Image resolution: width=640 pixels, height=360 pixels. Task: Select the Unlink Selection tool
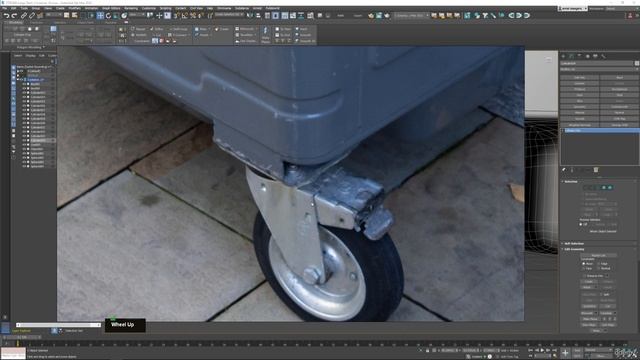pyautogui.click(x=32, y=16)
